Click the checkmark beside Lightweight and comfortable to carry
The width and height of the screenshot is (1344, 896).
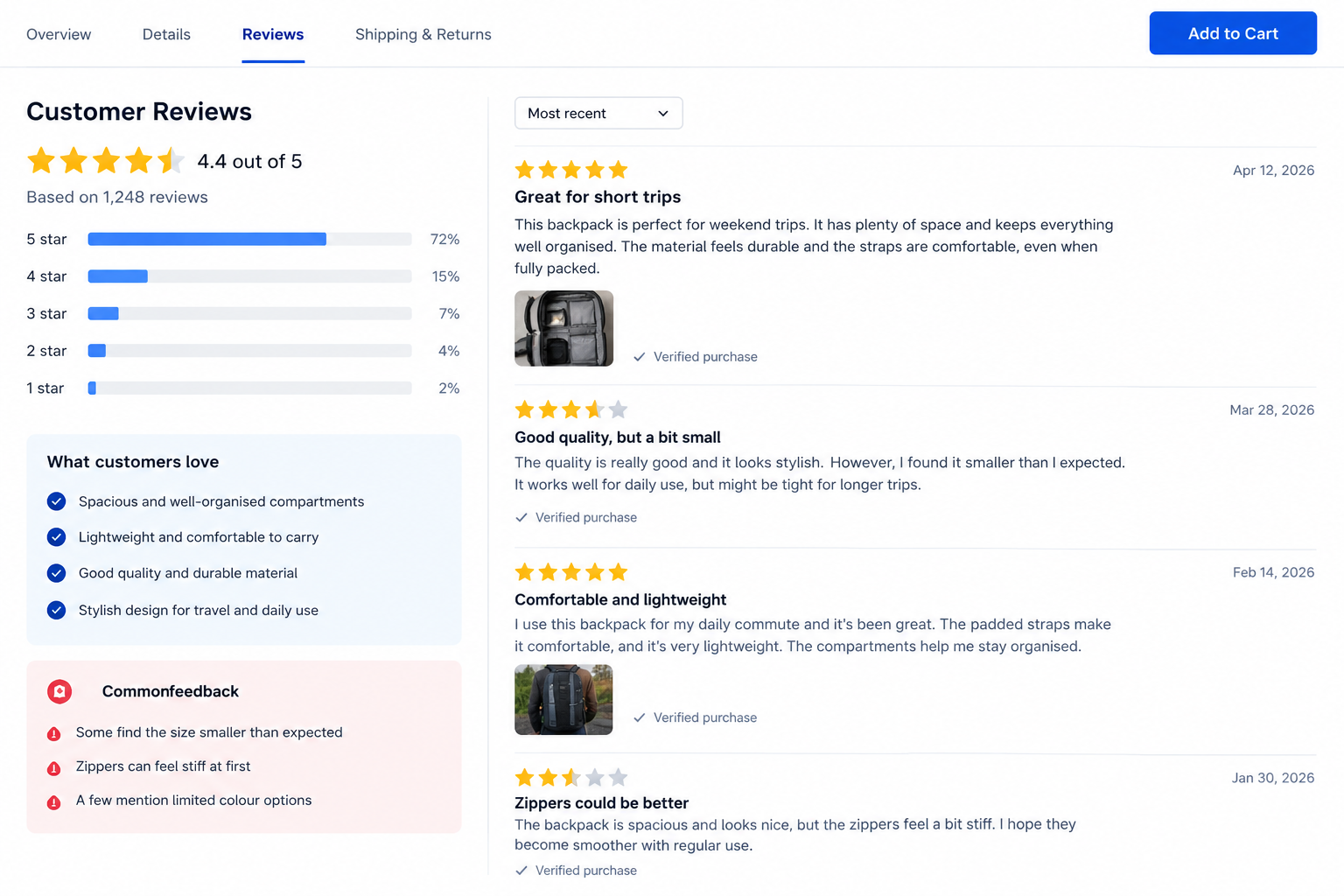(57, 537)
